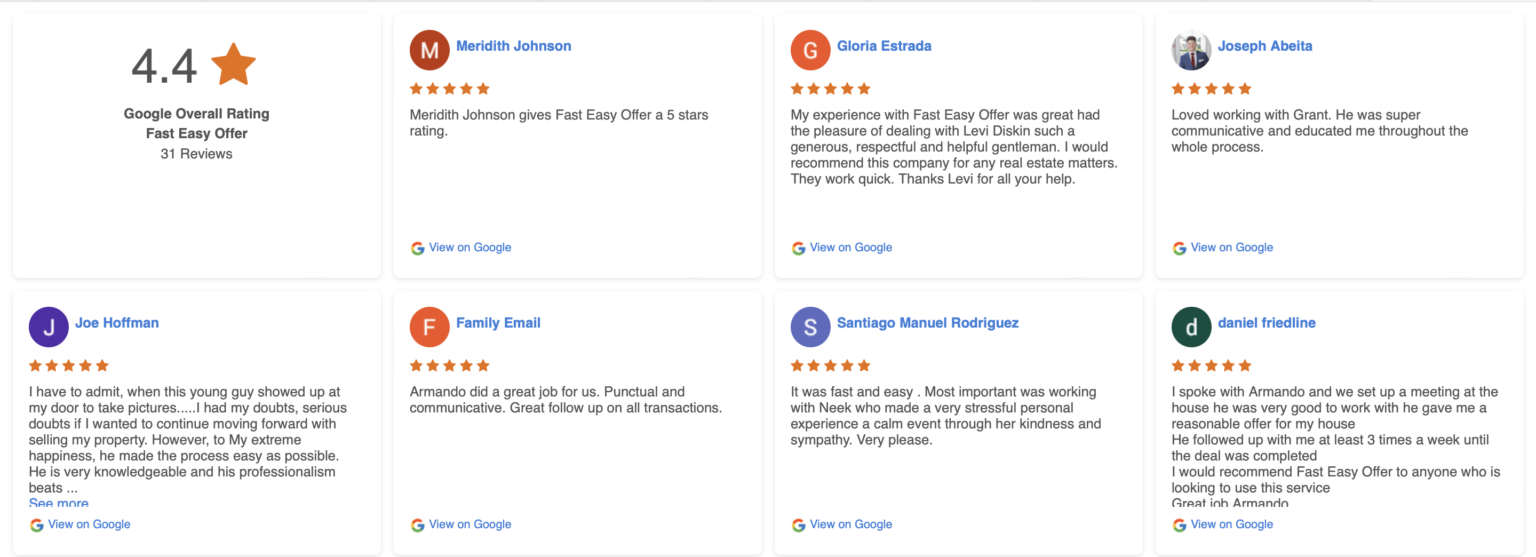Screen dimensions: 1536x557
Task: View daniel friedline's review on Google
Action: [x=1231, y=525]
